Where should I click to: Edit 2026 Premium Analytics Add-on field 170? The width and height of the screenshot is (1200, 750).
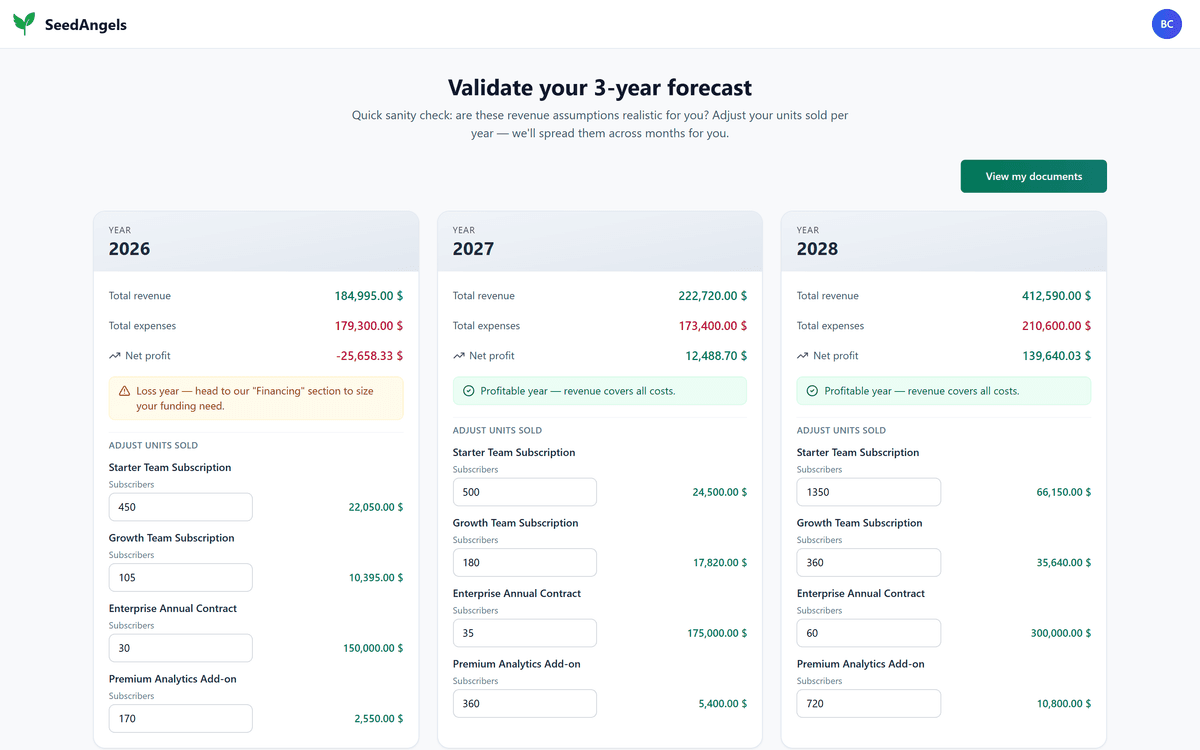pos(181,718)
